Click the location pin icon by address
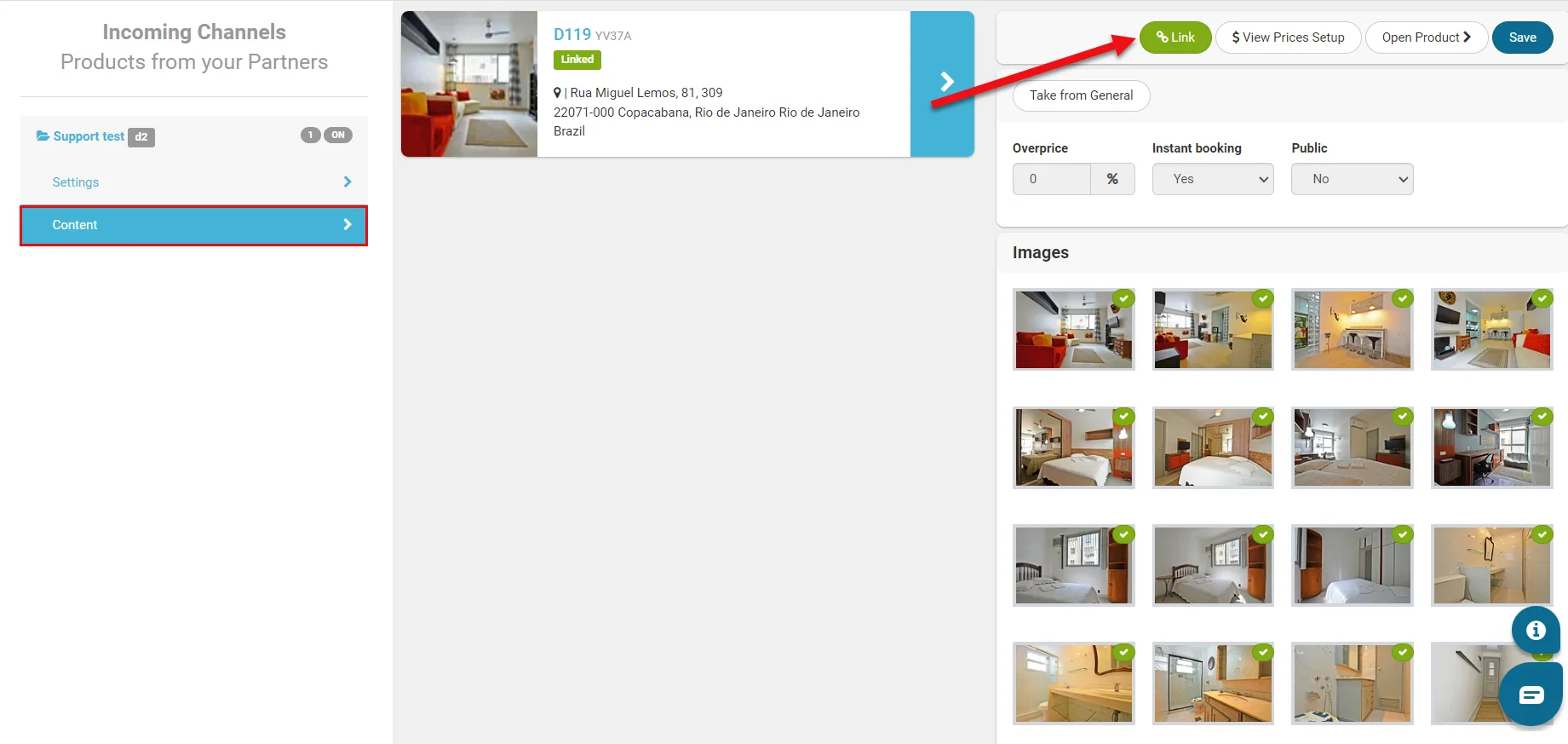The height and width of the screenshot is (744, 1568). [557, 93]
